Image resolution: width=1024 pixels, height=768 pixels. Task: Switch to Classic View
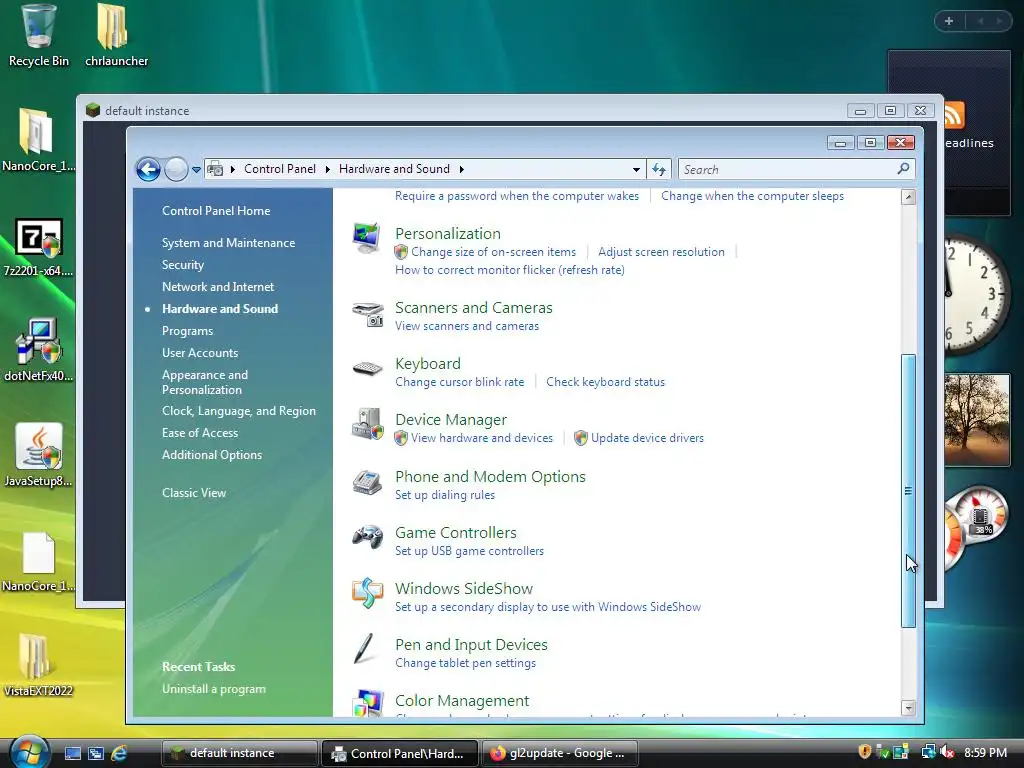[x=194, y=493]
